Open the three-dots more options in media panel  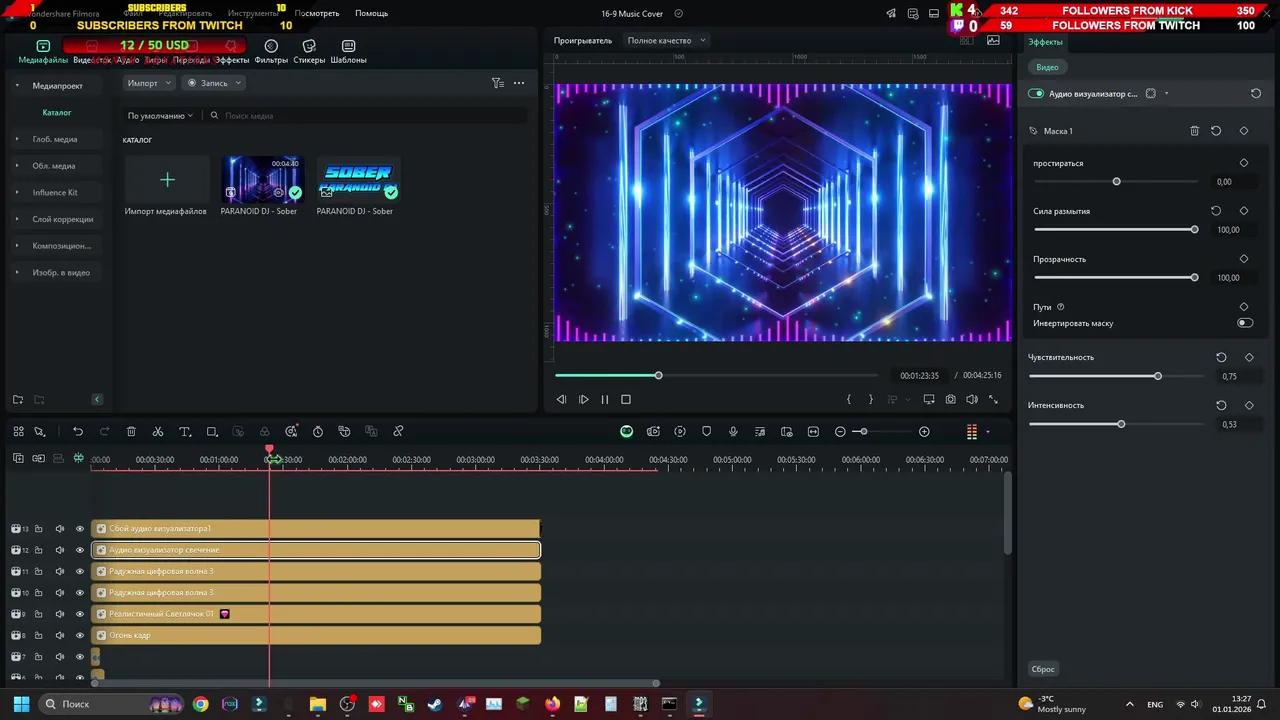tap(519, 83)
